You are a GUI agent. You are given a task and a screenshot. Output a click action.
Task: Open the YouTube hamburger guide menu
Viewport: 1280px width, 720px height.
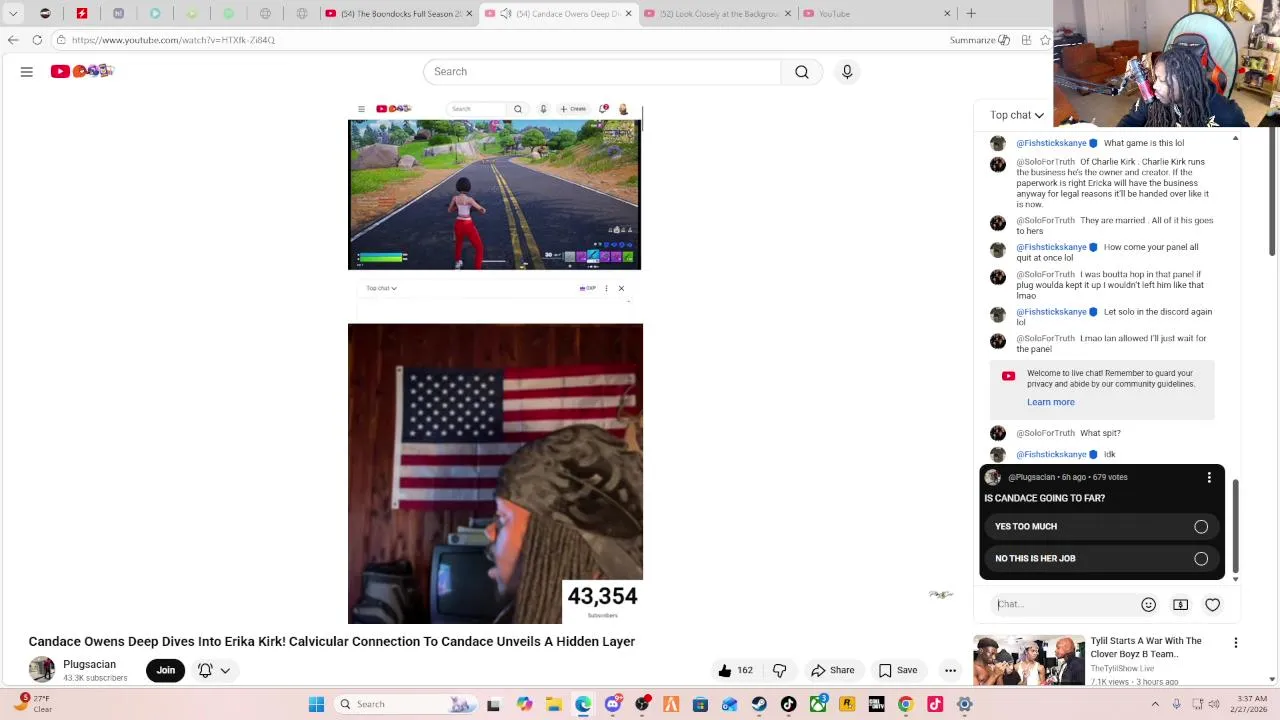tap(27, 71)
